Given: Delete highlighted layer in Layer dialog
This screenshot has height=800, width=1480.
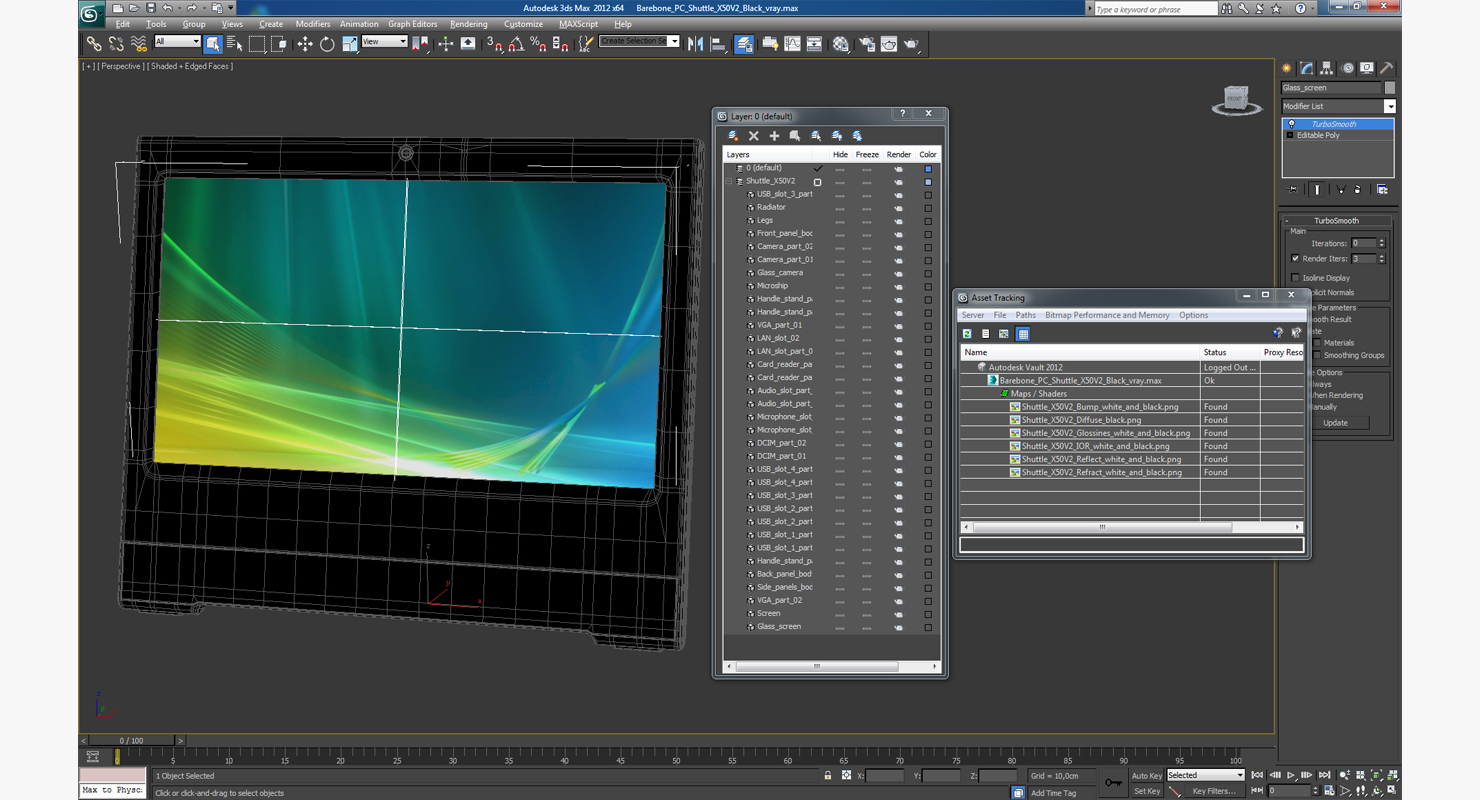Looking at the screenshot, I should coord(754,136).
